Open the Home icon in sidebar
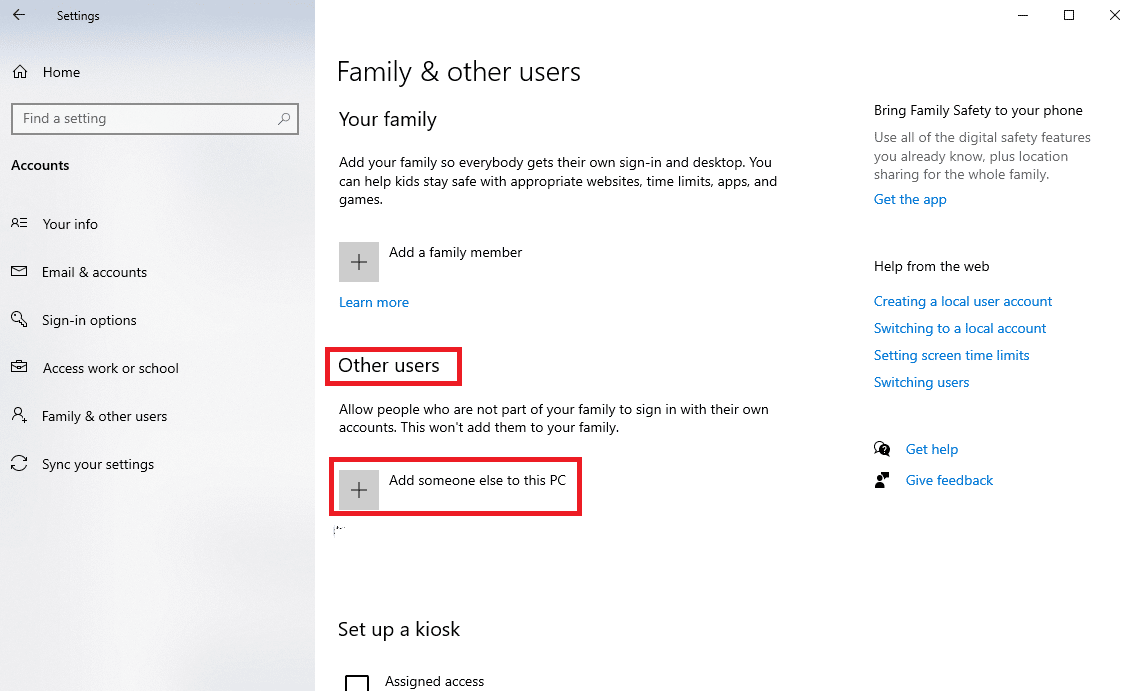The height and width of the screenshot is (691, 1135). (20, 72)
